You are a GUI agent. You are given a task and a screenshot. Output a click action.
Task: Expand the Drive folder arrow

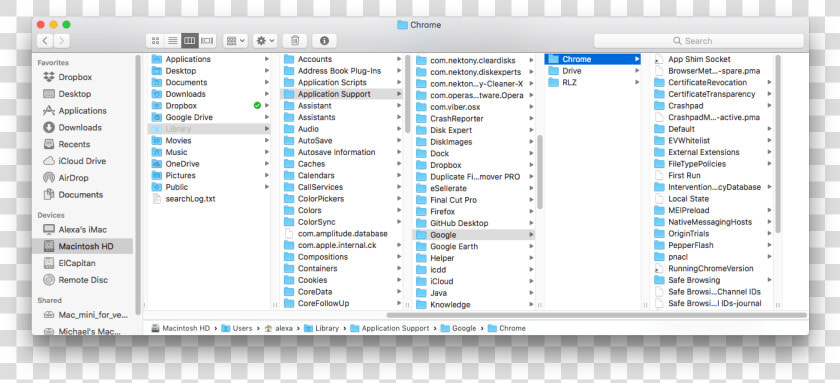click(637, 71)
